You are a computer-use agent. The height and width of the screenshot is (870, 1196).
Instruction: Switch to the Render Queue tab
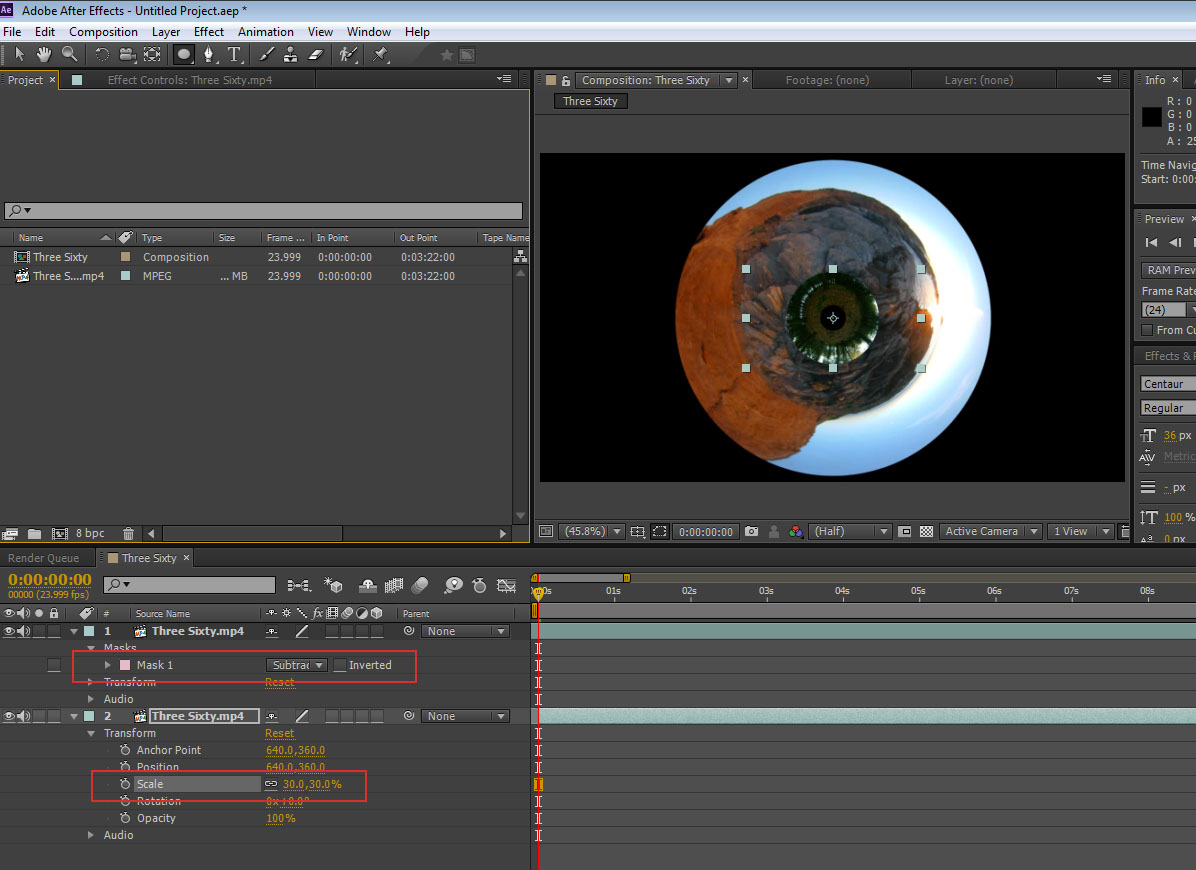43,558
